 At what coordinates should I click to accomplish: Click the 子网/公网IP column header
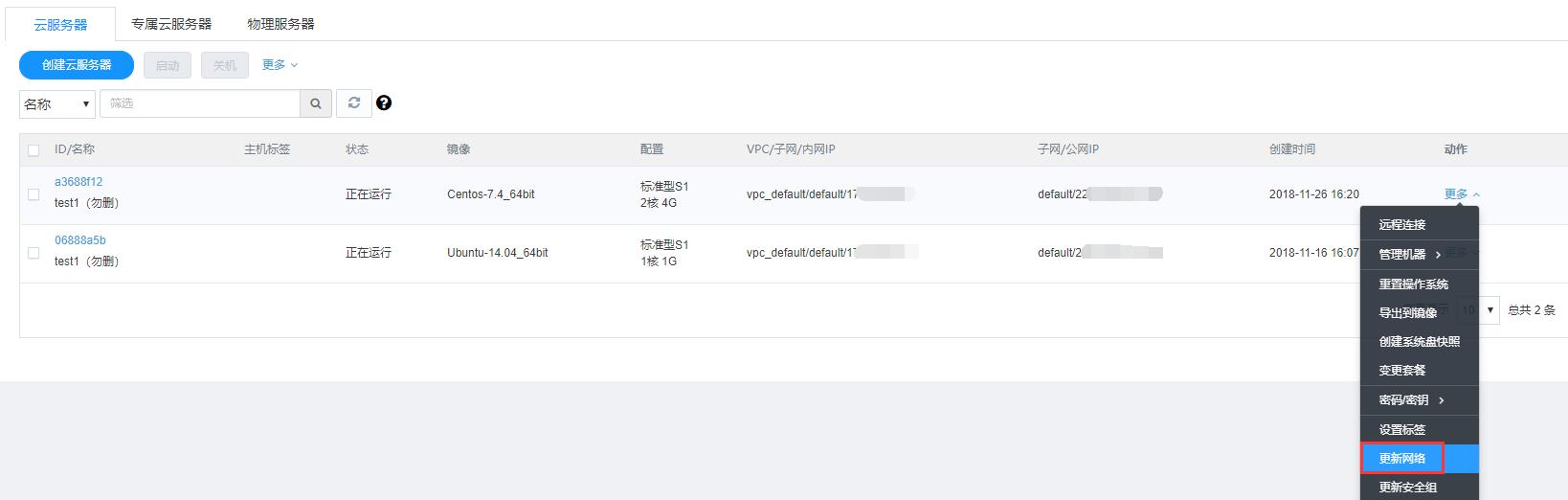pyautogui.click(x=1068, y=149)
